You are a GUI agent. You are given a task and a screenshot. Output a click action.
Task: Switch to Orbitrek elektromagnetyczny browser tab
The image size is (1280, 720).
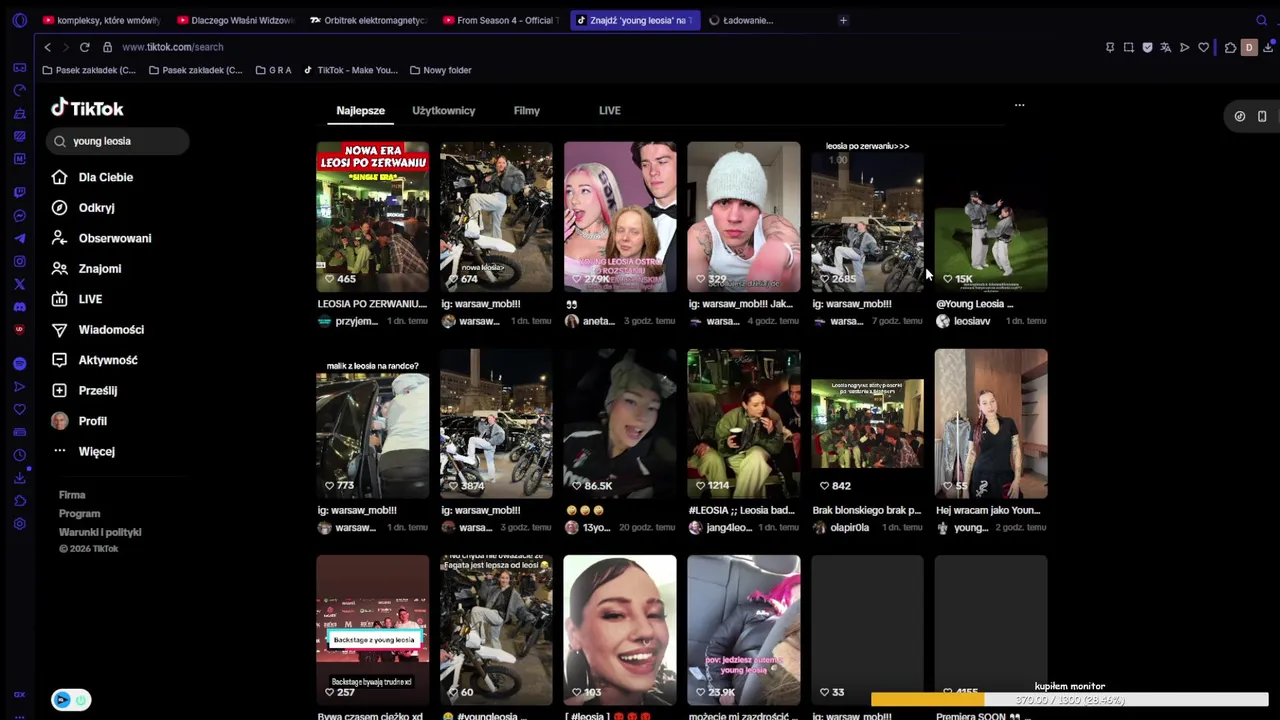click(367, 20)
